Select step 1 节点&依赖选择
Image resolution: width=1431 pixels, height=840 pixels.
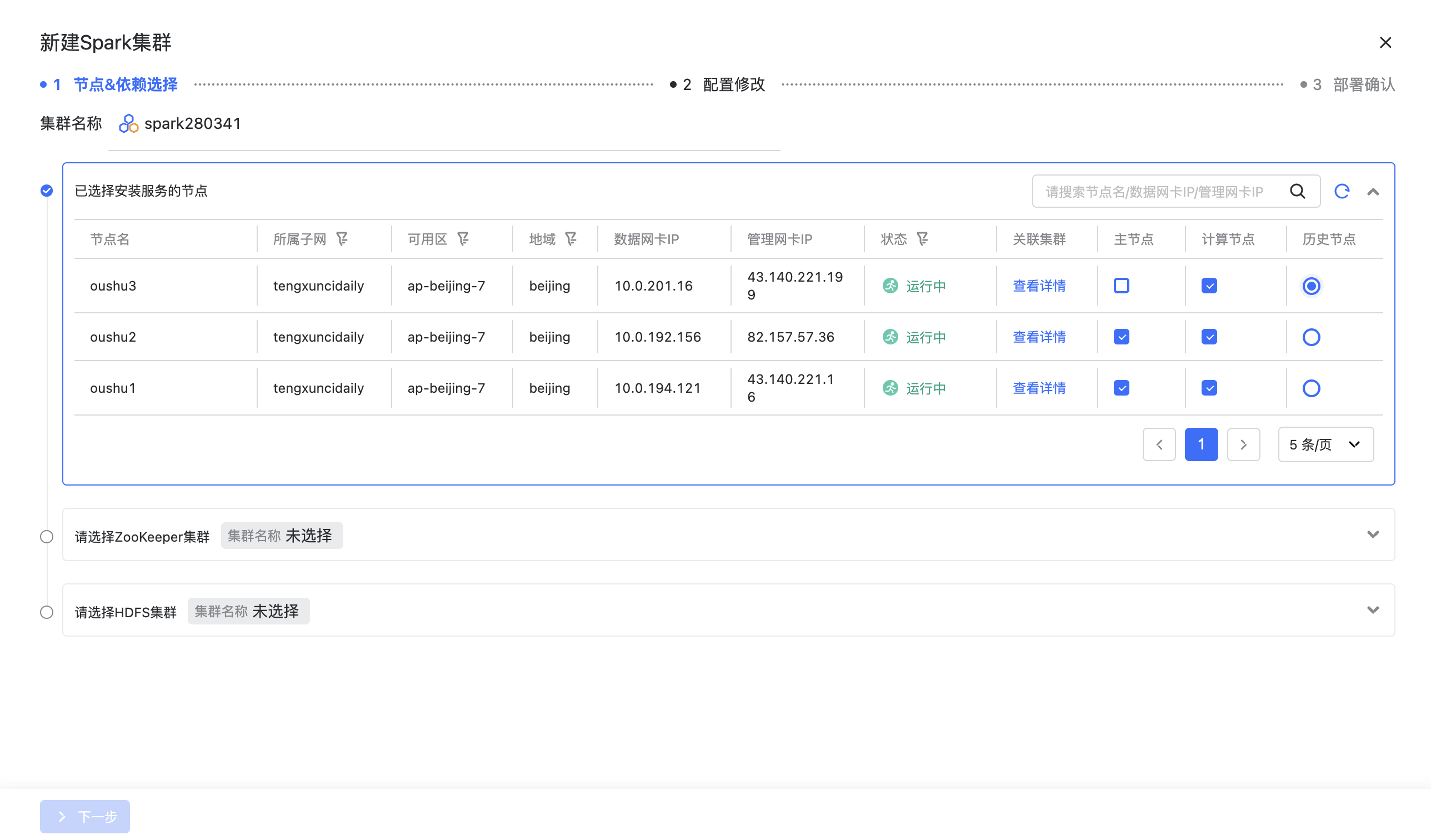108,84
